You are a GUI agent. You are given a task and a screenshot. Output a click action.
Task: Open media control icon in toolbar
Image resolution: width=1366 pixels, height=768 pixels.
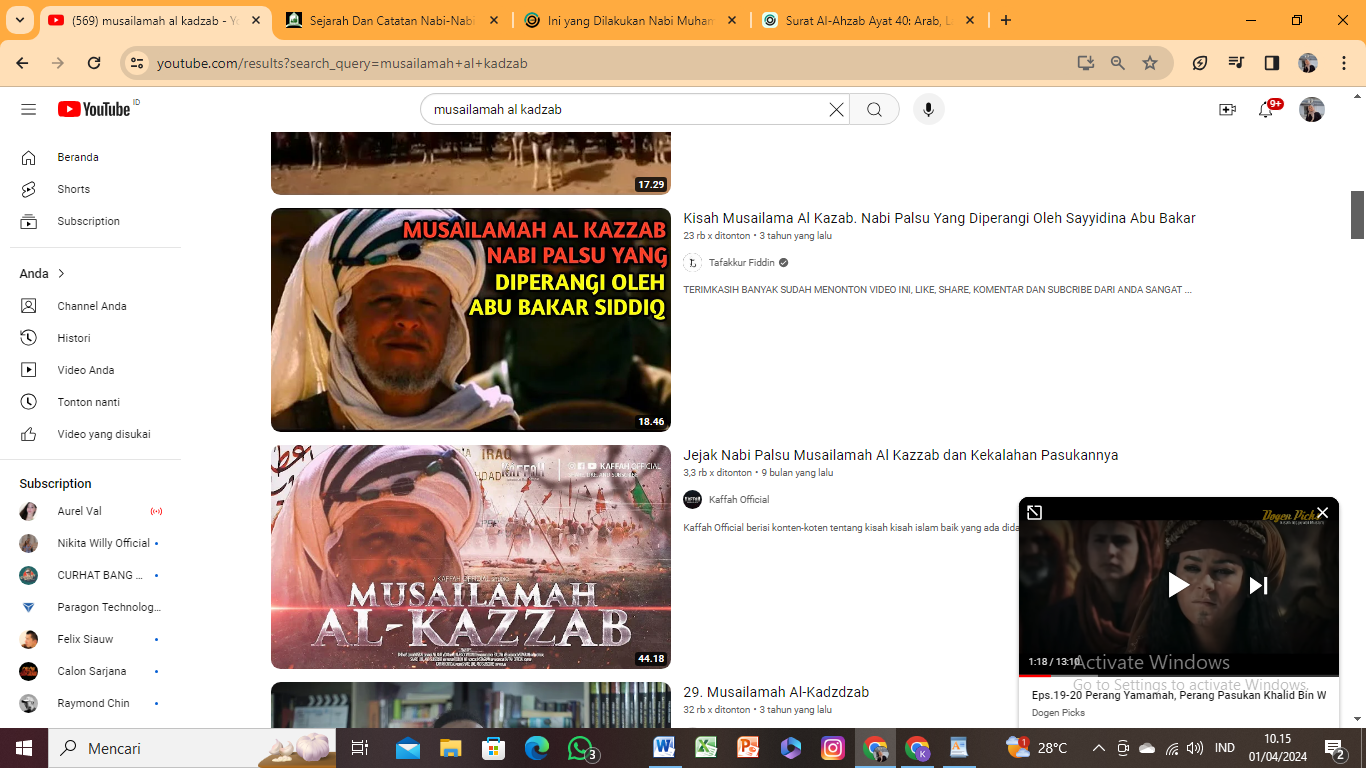click(1236, 63)
